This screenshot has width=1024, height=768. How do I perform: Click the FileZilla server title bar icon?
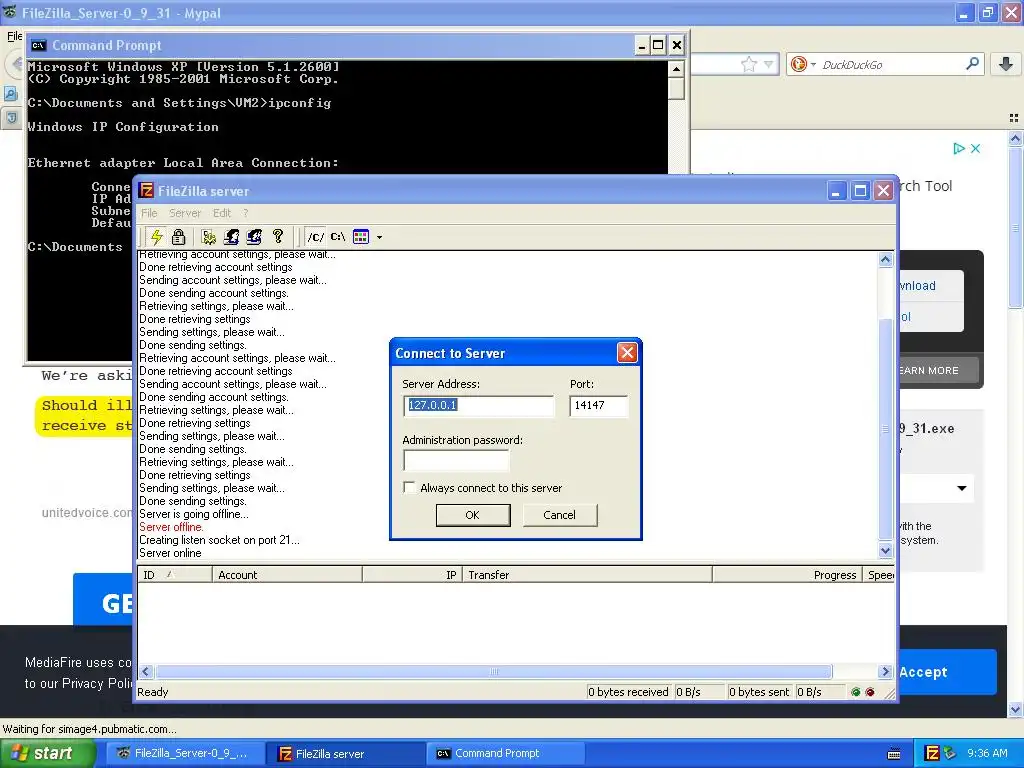coord(147,191)
